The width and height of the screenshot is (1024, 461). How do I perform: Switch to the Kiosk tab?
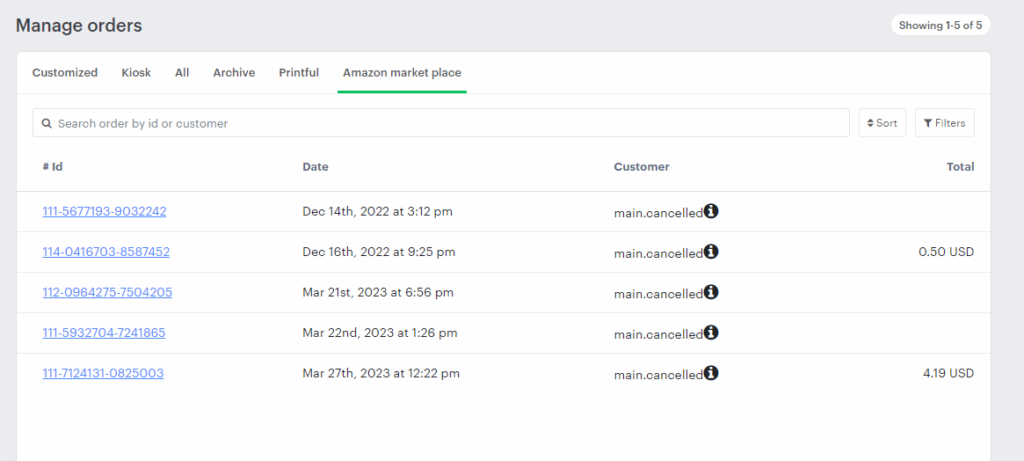coord(136,73)
